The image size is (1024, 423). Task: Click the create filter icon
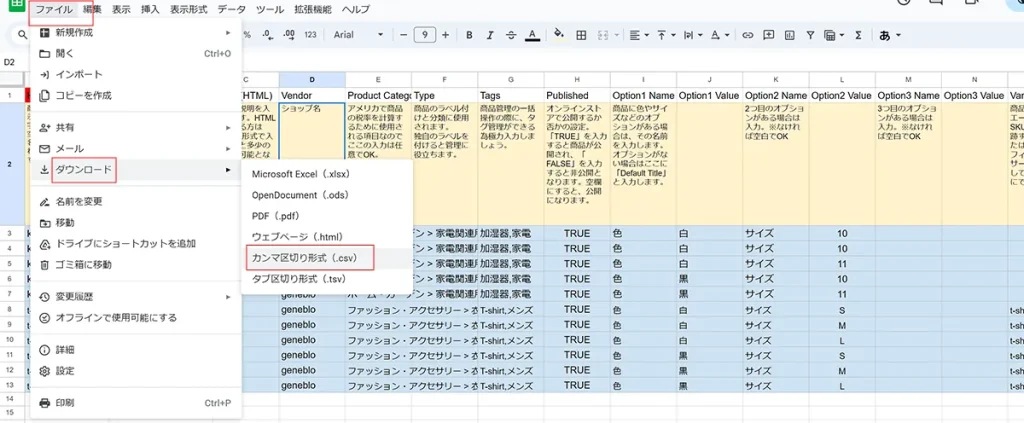click(810, 35)
